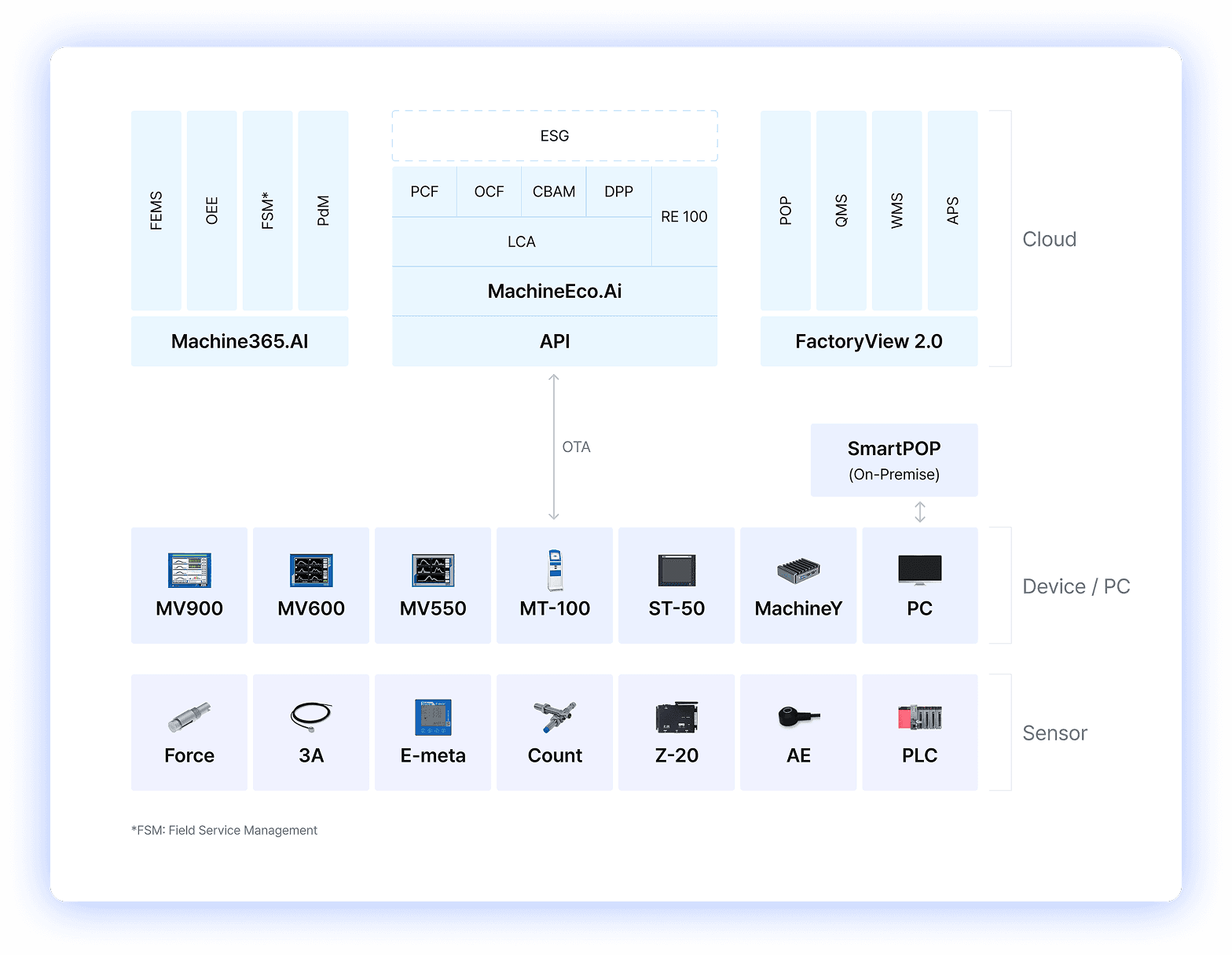
Task: Click the FSM Field Service Management footnote
Action: [x=224, y=830]
